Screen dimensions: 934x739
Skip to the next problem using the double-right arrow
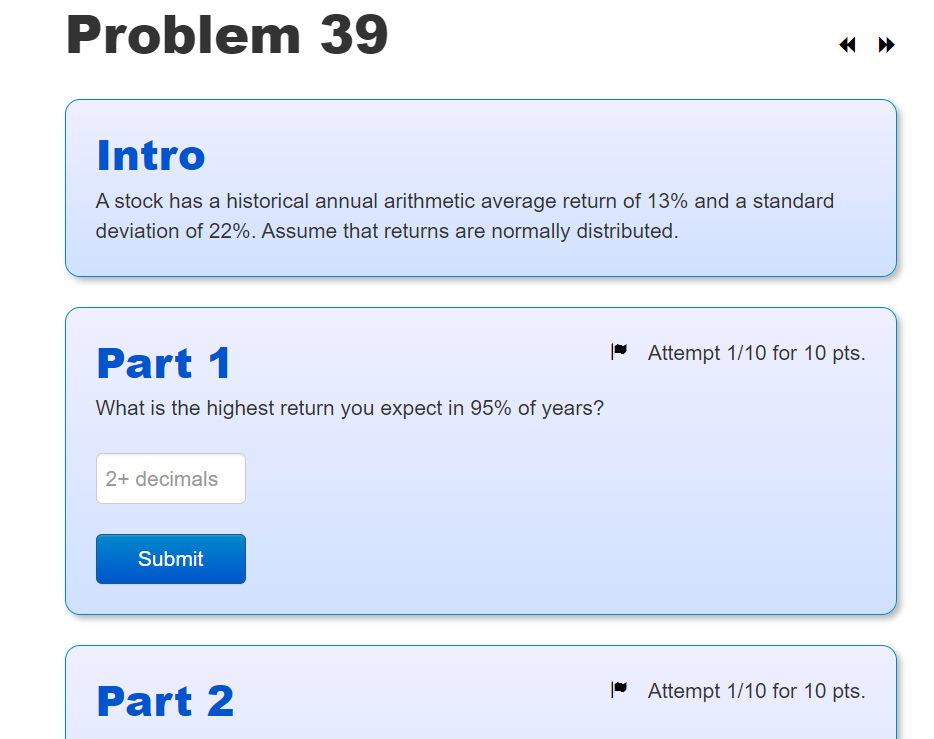[886, 44]
